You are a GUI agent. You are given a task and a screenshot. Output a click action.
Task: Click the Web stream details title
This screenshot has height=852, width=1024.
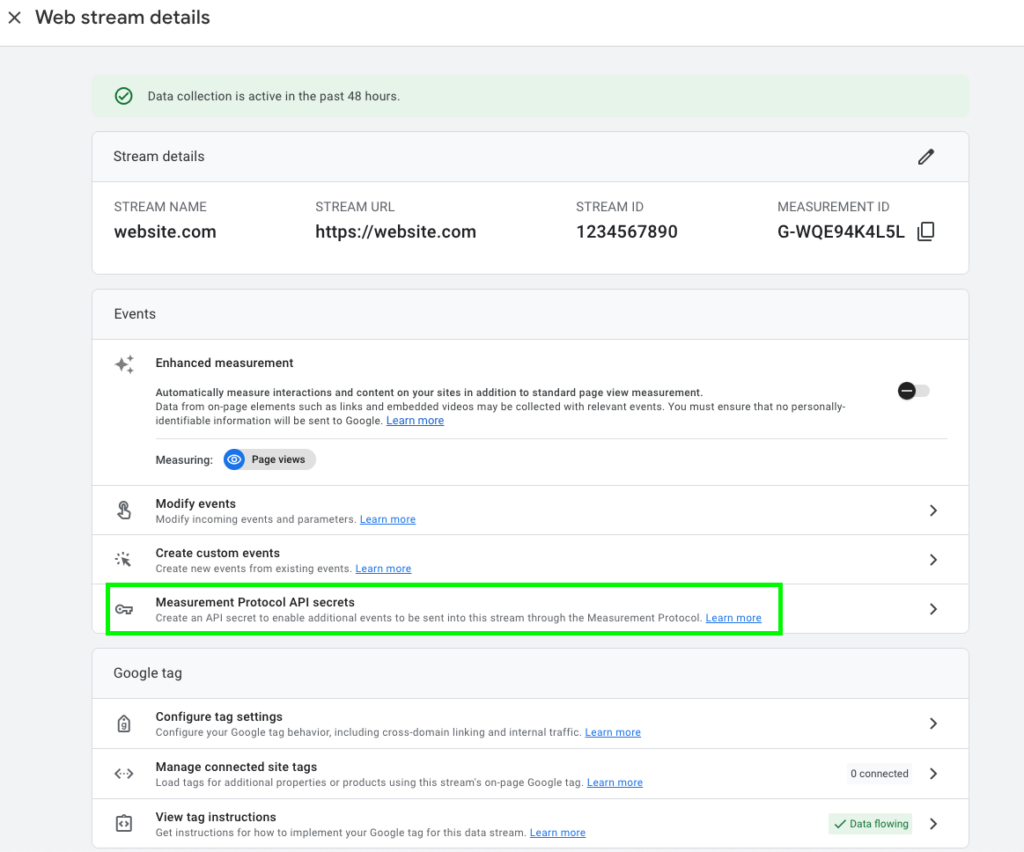[123, 18]
